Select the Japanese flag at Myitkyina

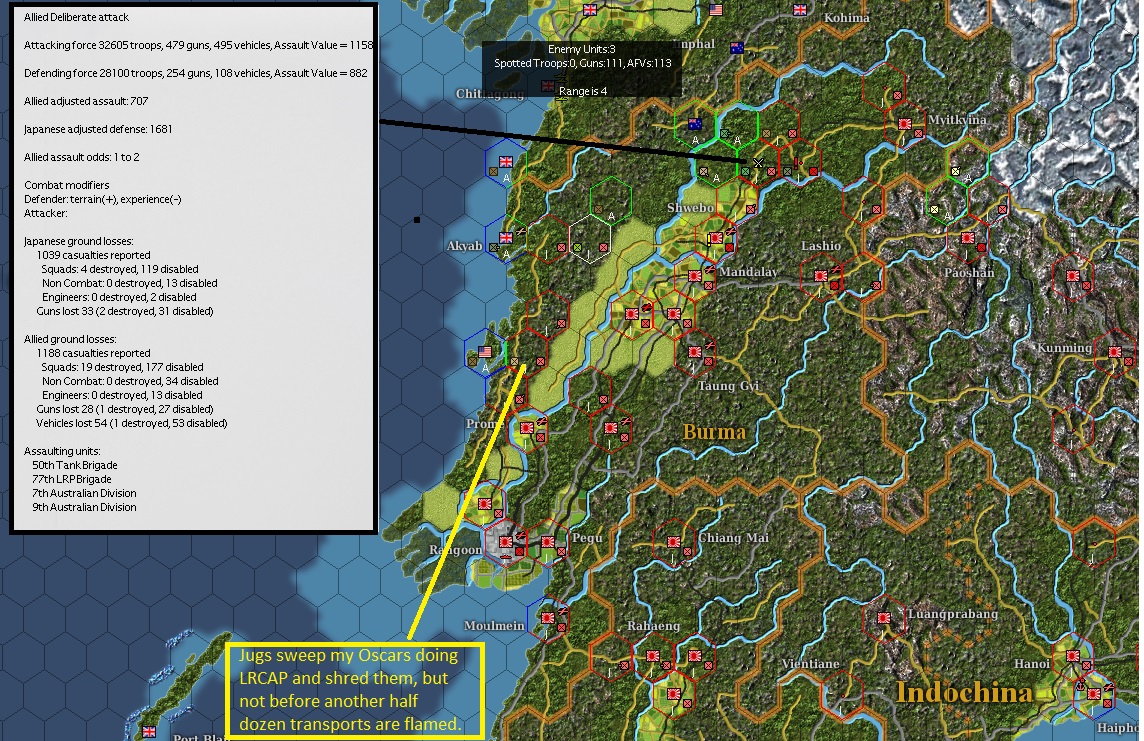click(x=905, y=124)
